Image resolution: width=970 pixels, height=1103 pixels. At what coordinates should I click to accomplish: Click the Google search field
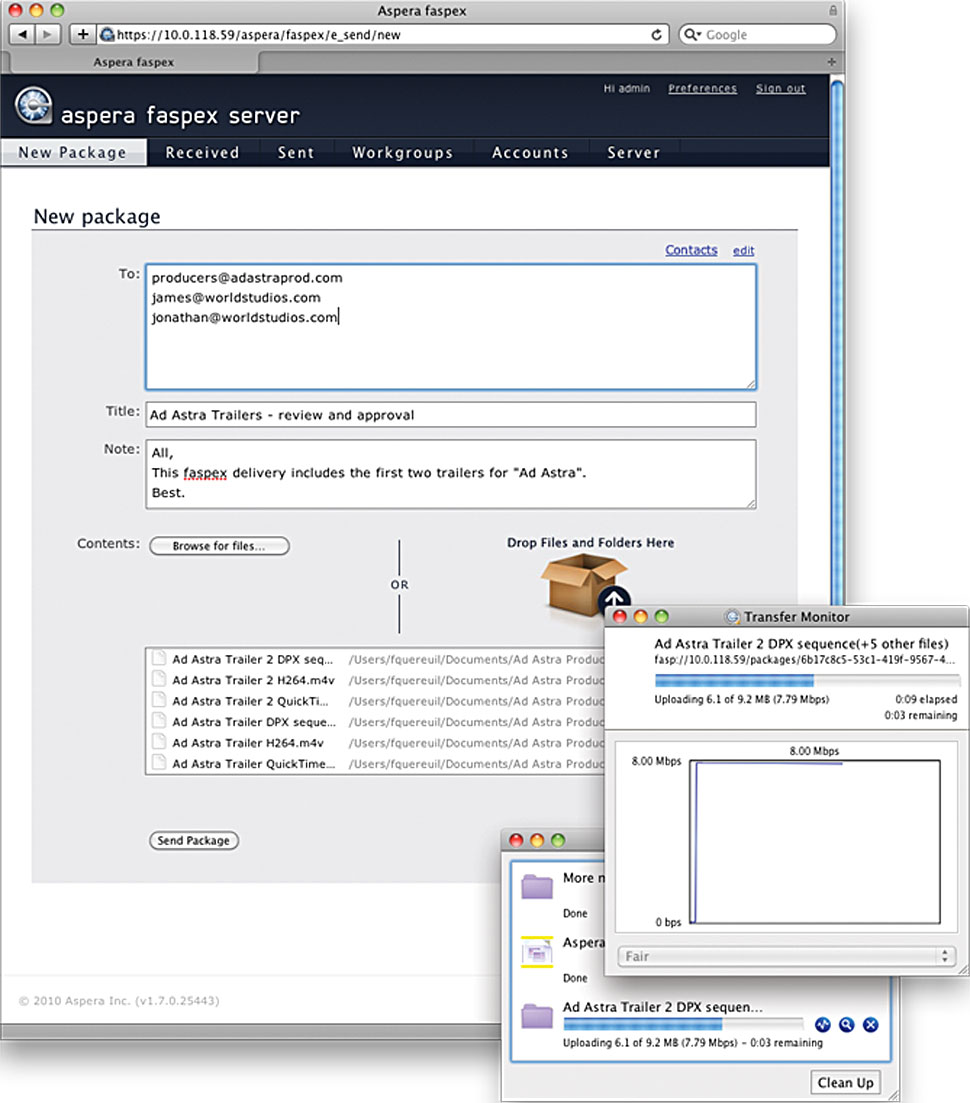(x=758, y=34)
